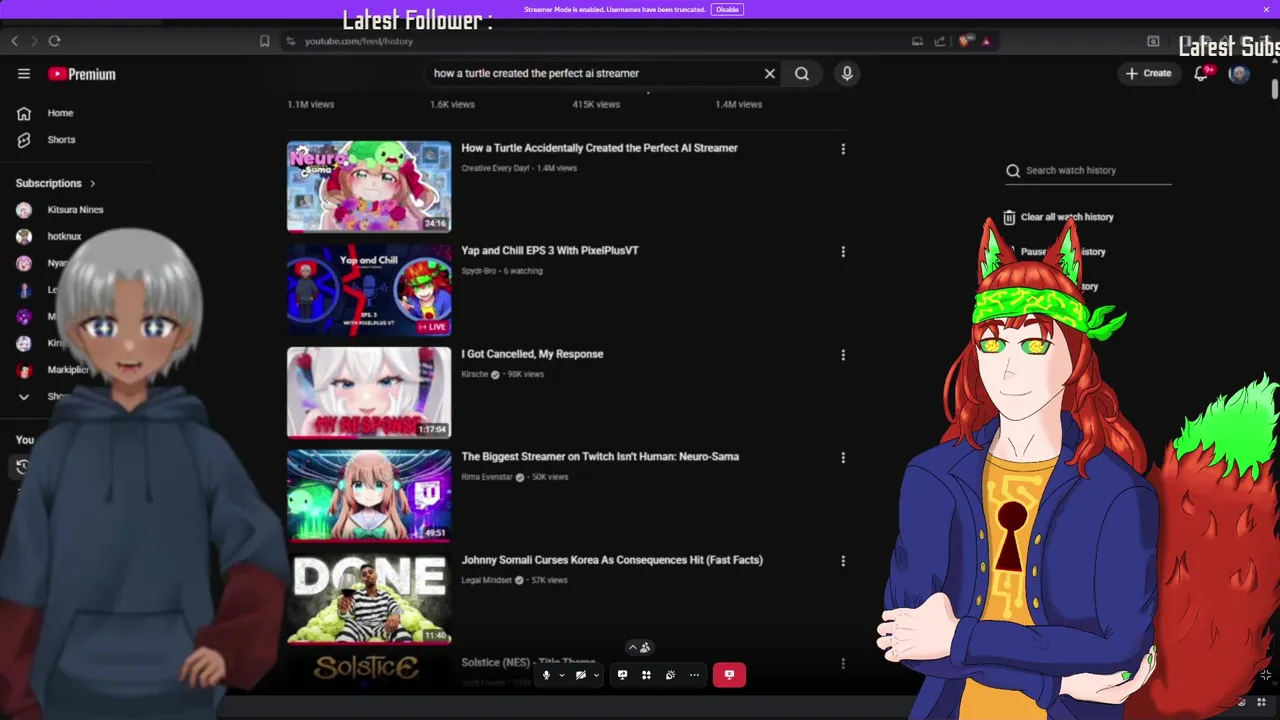The image size is (1280, 720).
Task: Toggle the camera on in call bar
Action: [580, 675]
